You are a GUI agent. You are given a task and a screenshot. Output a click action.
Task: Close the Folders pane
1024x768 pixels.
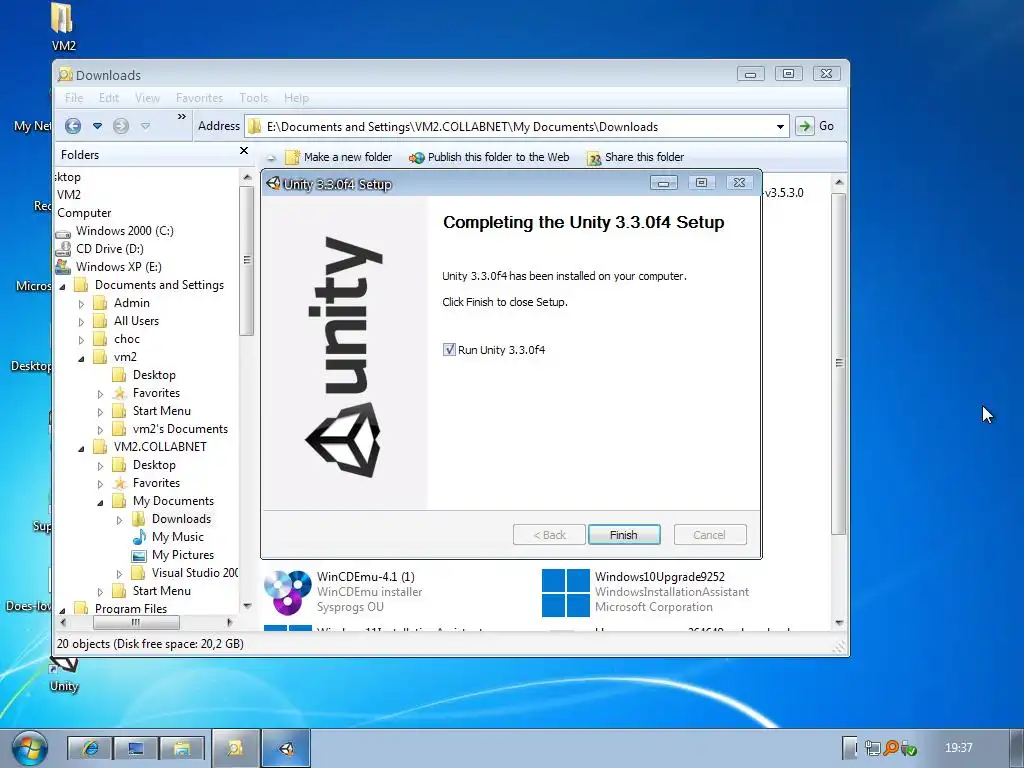coord(244,151)
